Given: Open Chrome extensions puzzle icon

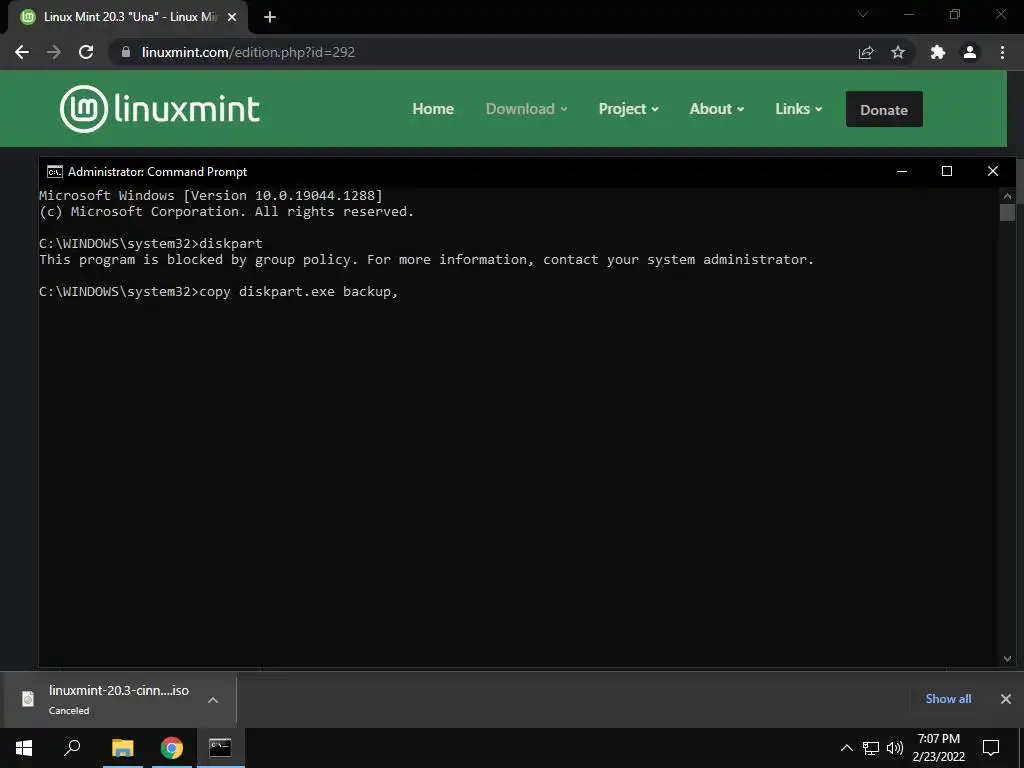Looking at the screenshot, I should 938,52.
